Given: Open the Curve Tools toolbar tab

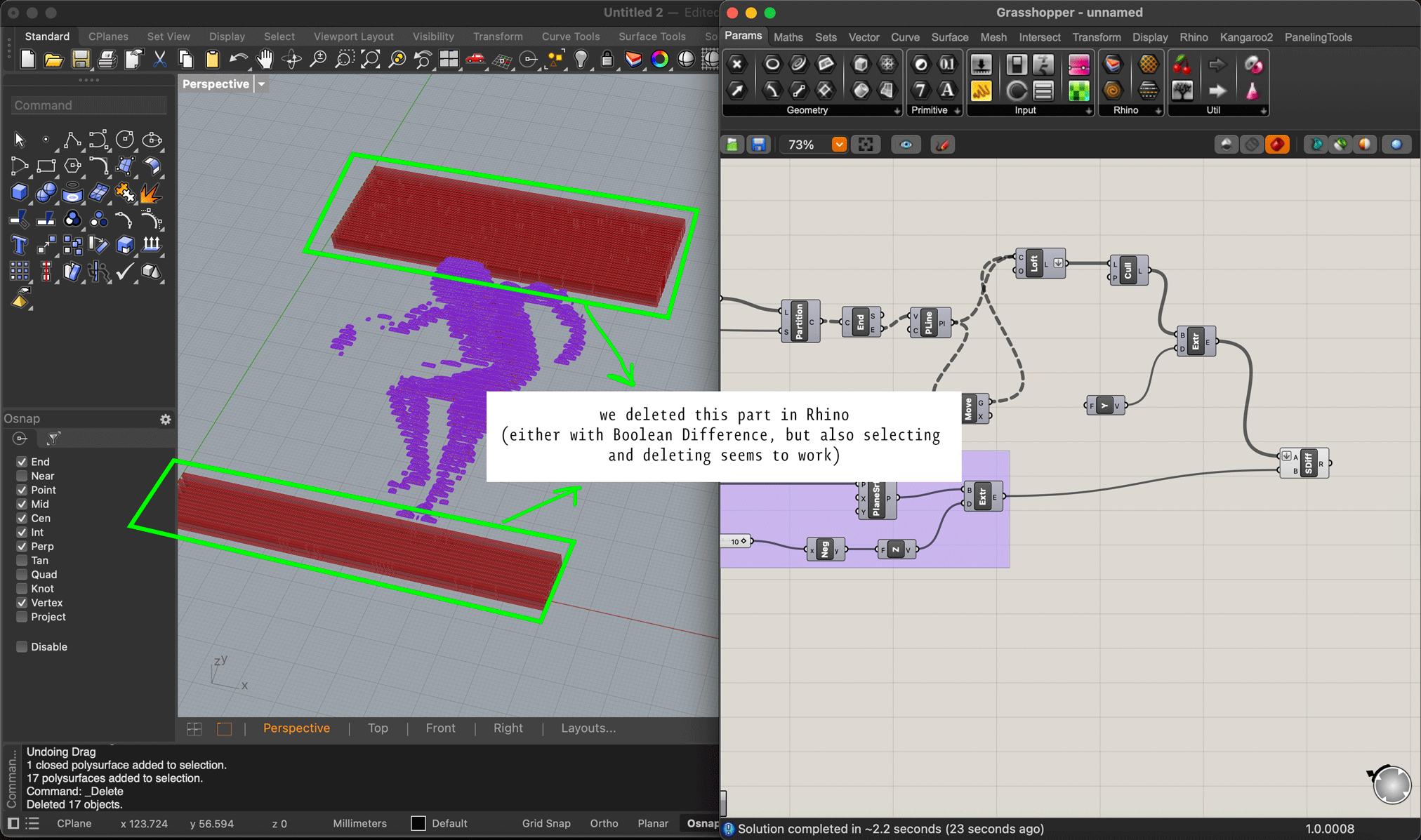Looking at the screenshot, I should click(x=570, y=36).
